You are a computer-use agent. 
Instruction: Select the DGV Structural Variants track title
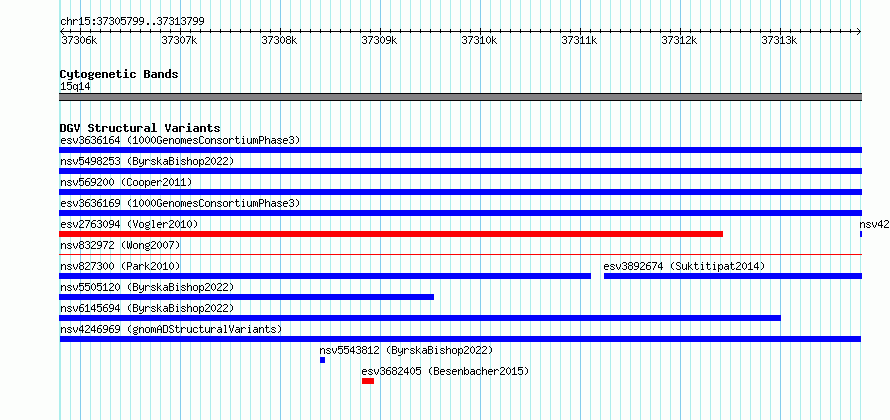[x=140, y=128]
